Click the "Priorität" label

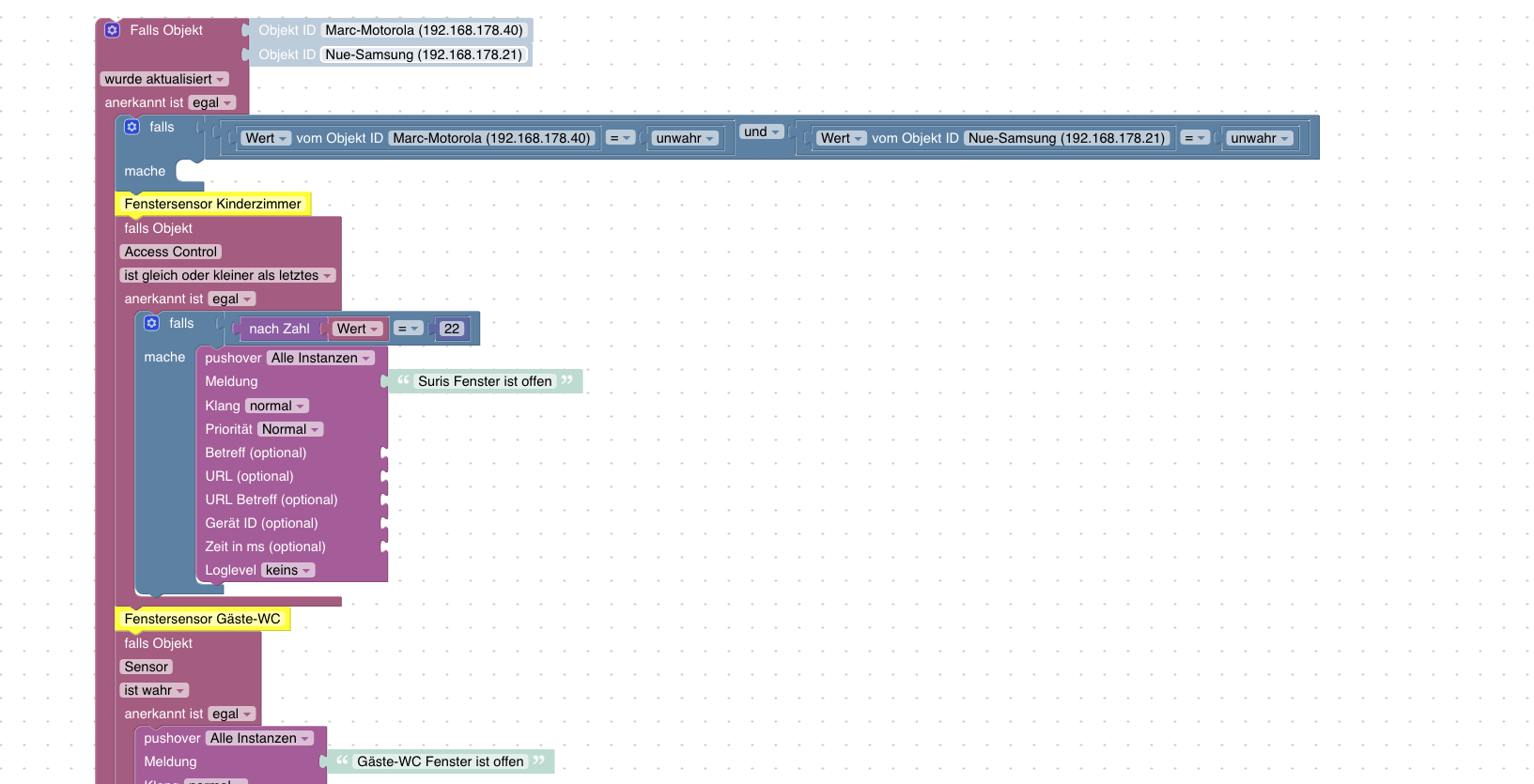click(229, 429)
